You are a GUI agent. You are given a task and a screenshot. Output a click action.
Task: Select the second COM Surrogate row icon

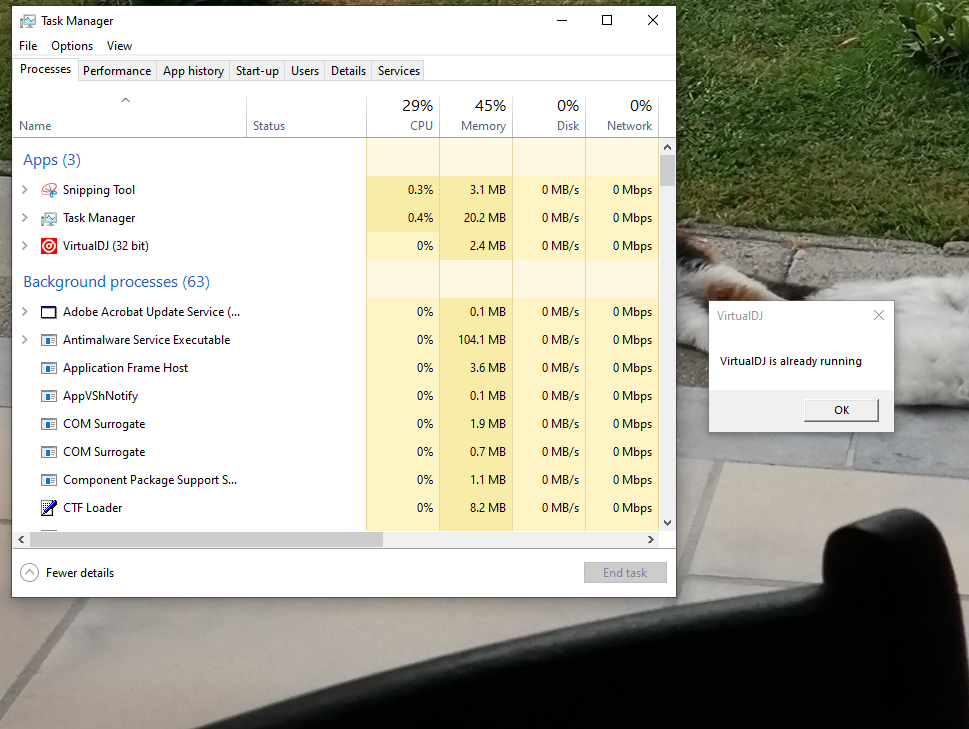point(49,452)
